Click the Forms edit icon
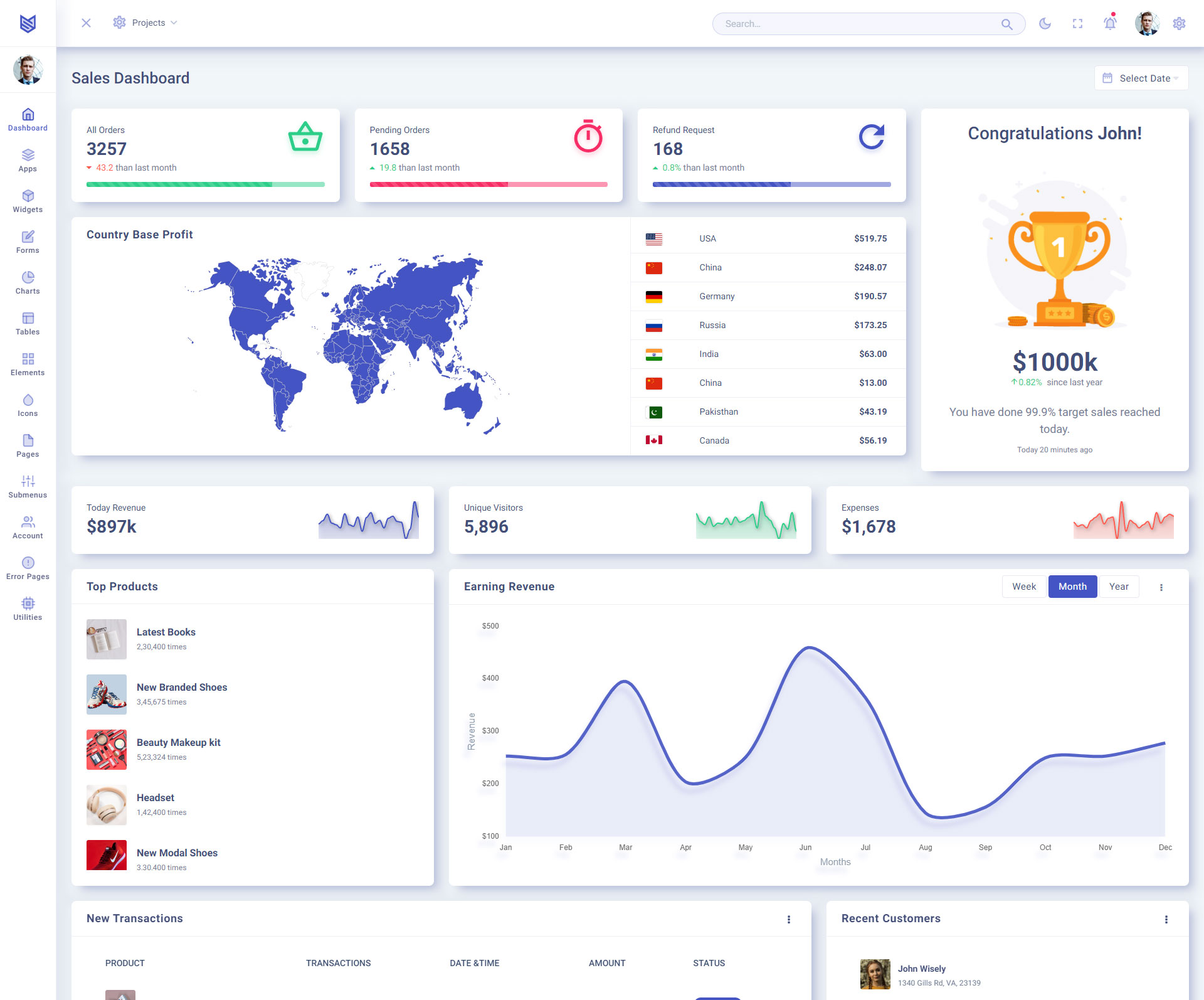The height and width of the screenshot is (1000, 1204). (x=28, y=237)
